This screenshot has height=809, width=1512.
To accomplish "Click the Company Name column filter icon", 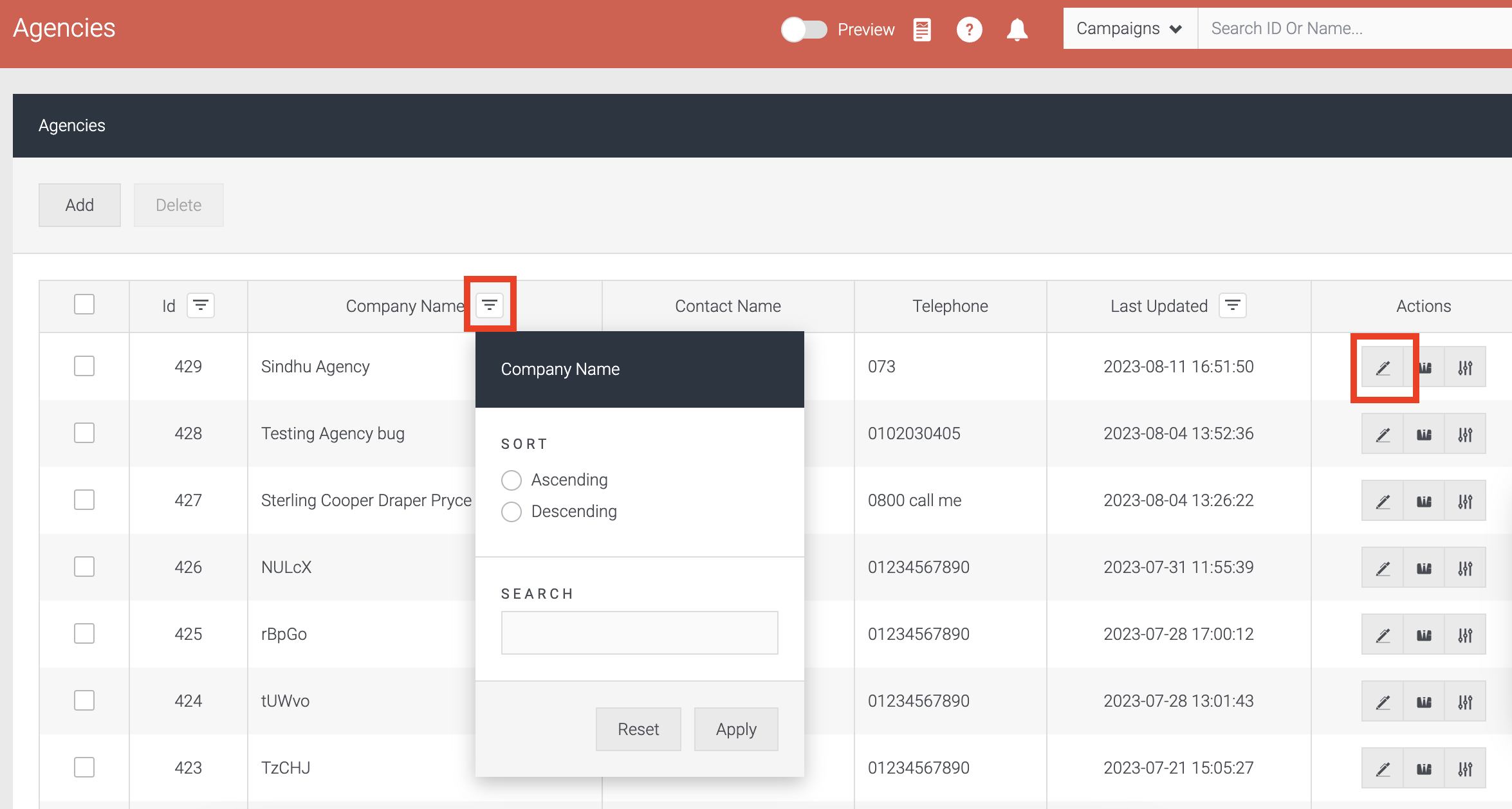I will coord(490,305).
